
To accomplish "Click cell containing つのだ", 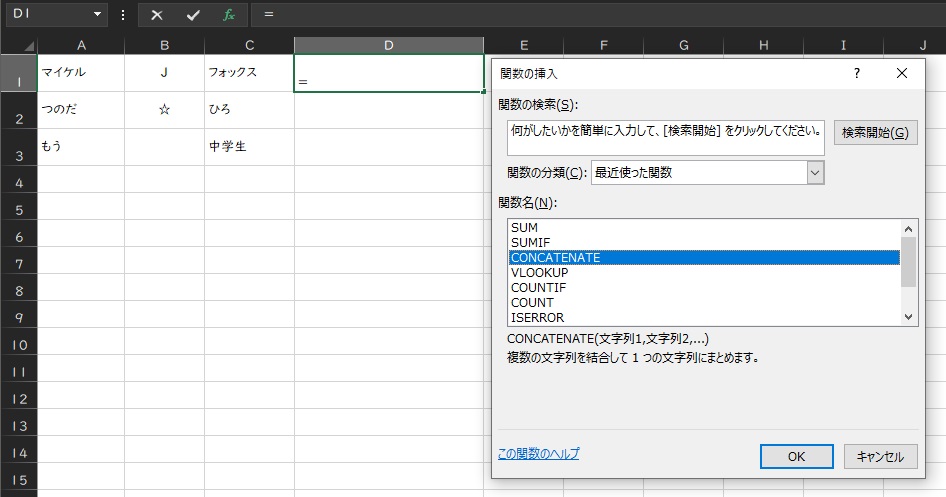I will click(x=81, y=110).
